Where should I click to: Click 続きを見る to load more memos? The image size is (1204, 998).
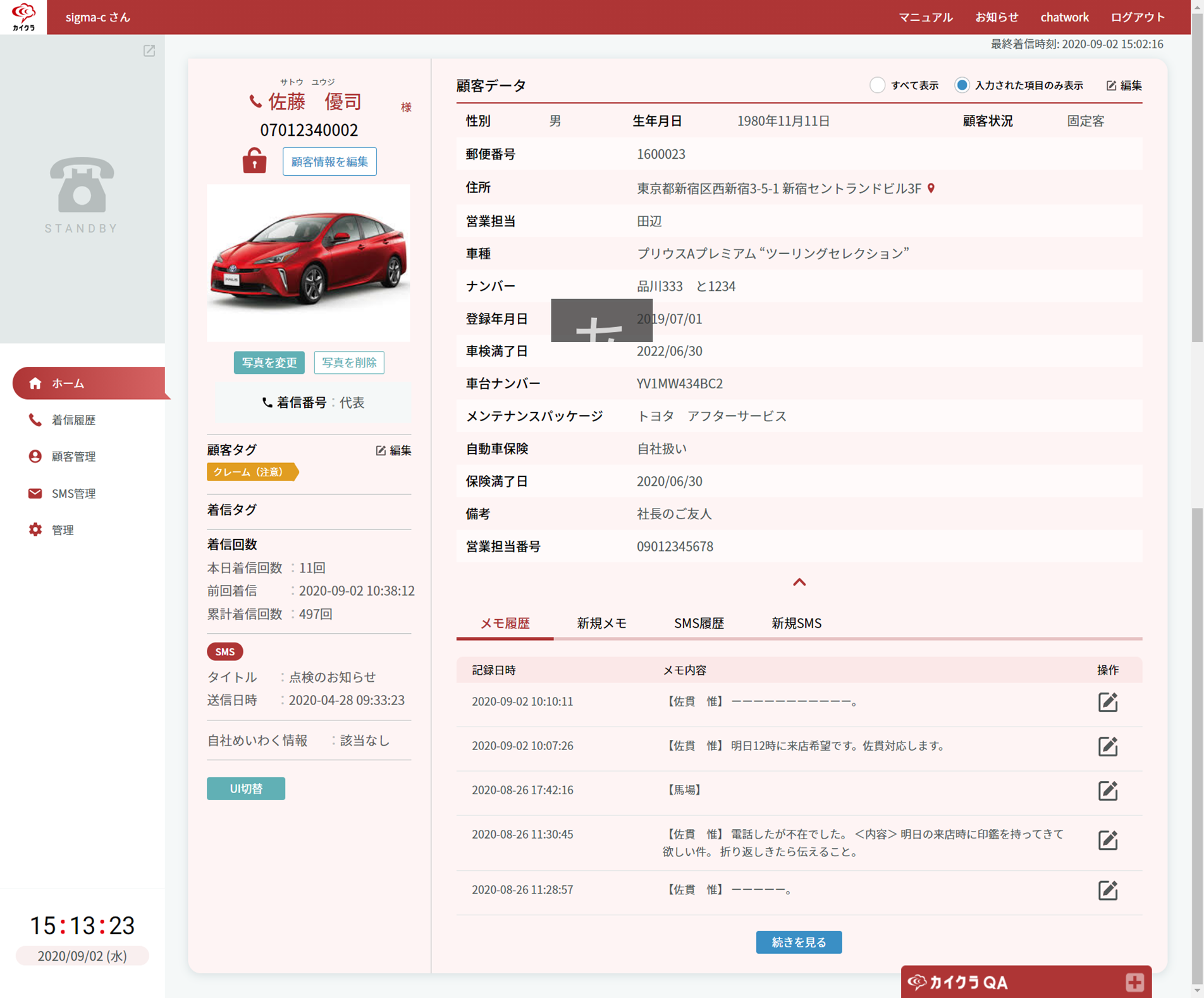pyautogui.click(x=798, y=942)
